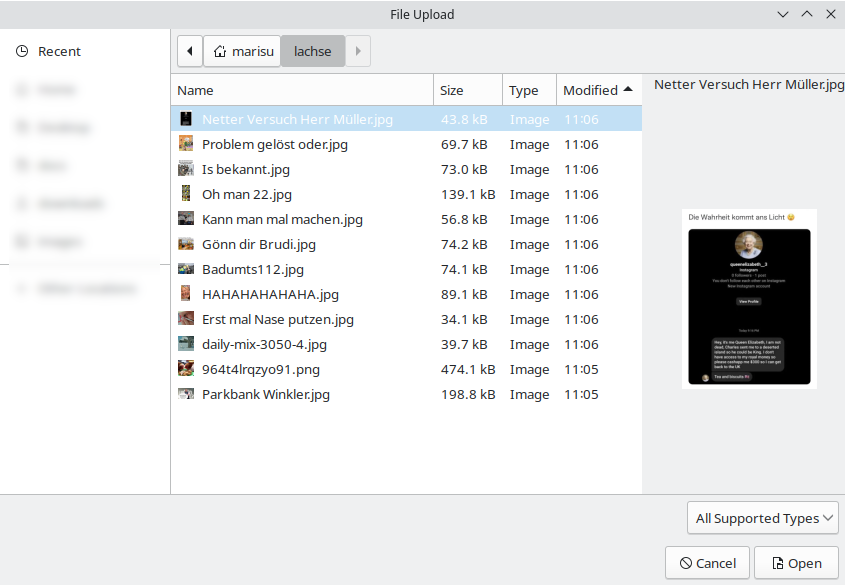Select file name 964t4lrqzyo91.png
845x585 pixels.
261,370
